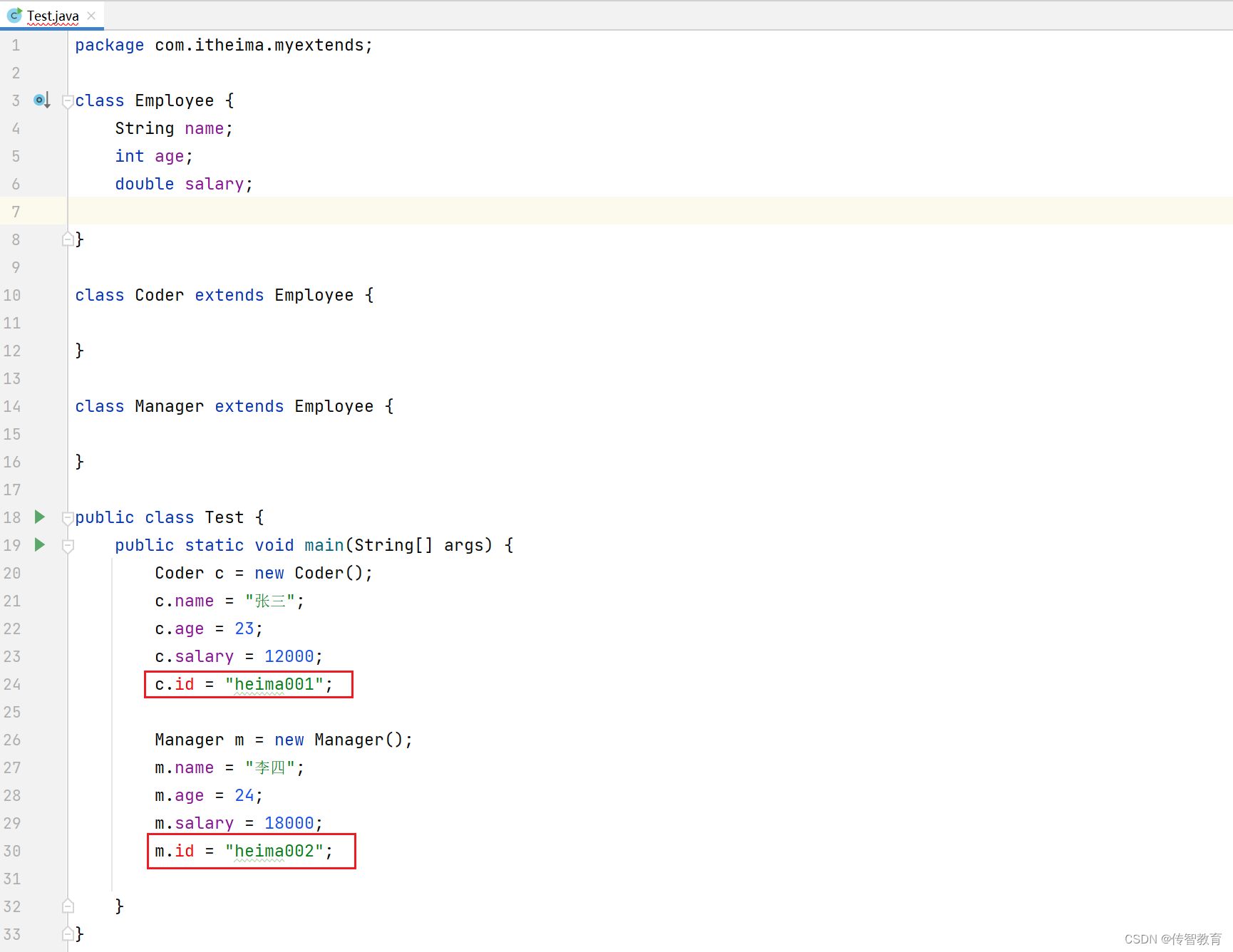Collapse the Test class code block
Screen dimensions: 1233x952
(x=68, y=518)
